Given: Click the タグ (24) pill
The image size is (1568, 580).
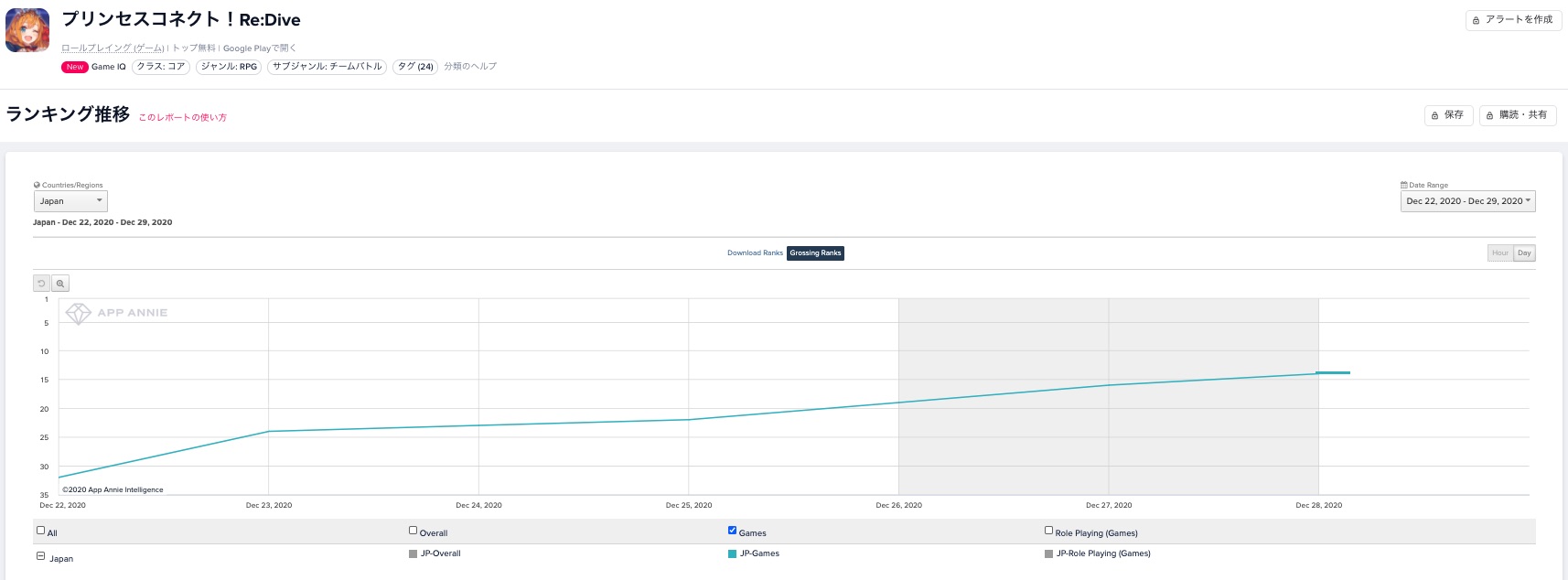Looking at the screenshot, I should click(x=415, y=67).
